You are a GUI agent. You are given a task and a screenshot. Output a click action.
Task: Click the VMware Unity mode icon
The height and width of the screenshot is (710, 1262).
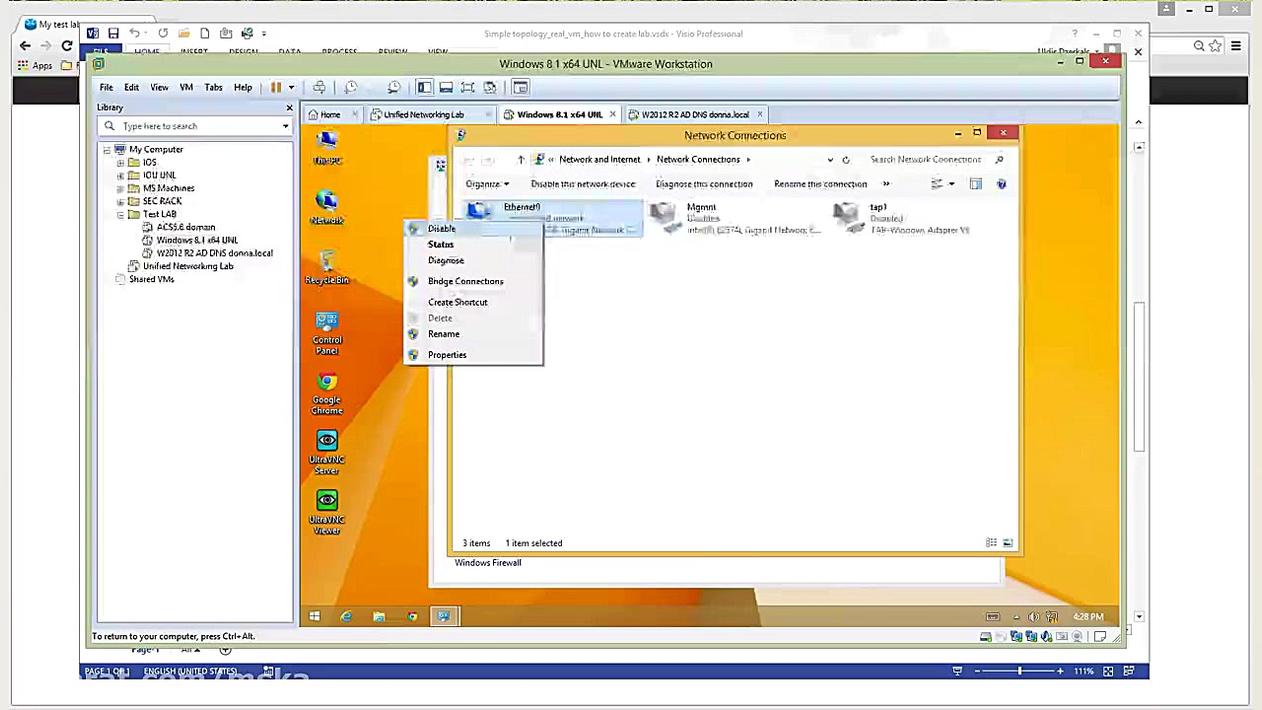pyautogui.click(x=490, y=87)
